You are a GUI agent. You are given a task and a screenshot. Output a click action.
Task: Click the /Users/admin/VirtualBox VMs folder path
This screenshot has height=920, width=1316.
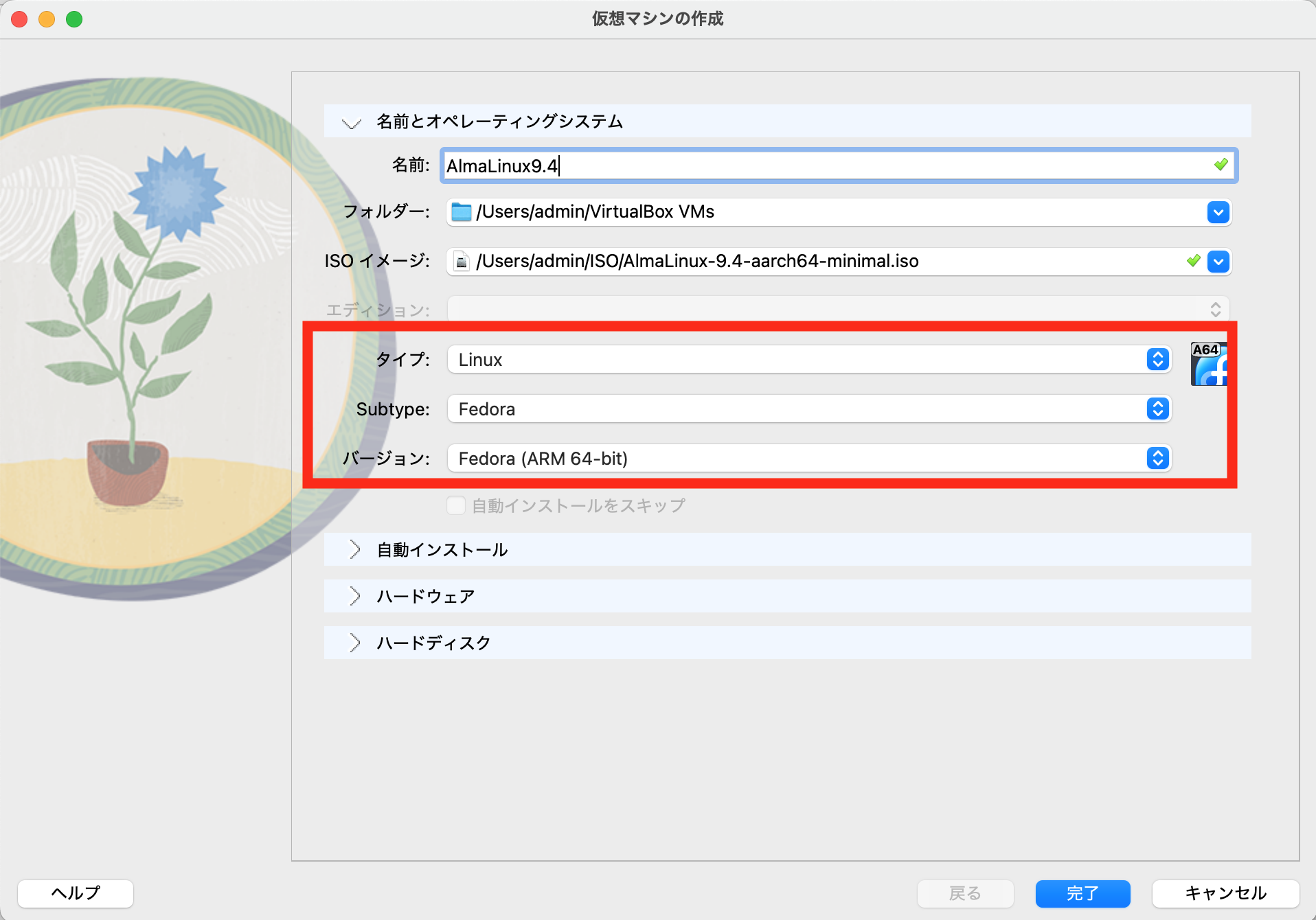pyautogui.click(x=595, y=212)
